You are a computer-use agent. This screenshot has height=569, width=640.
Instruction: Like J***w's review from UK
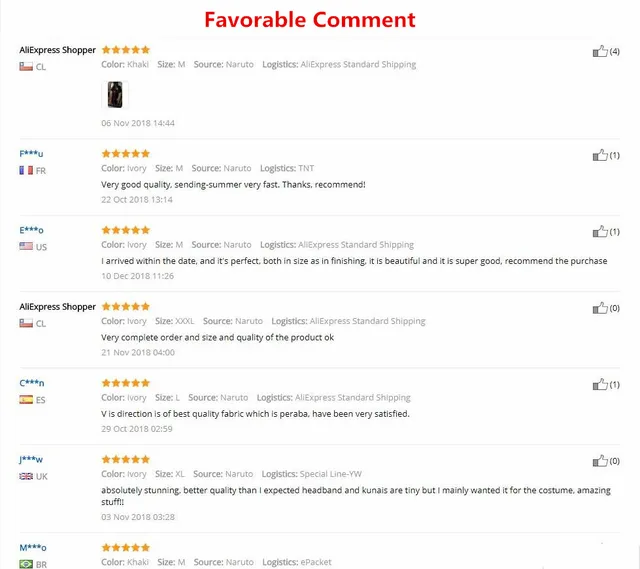600,461
